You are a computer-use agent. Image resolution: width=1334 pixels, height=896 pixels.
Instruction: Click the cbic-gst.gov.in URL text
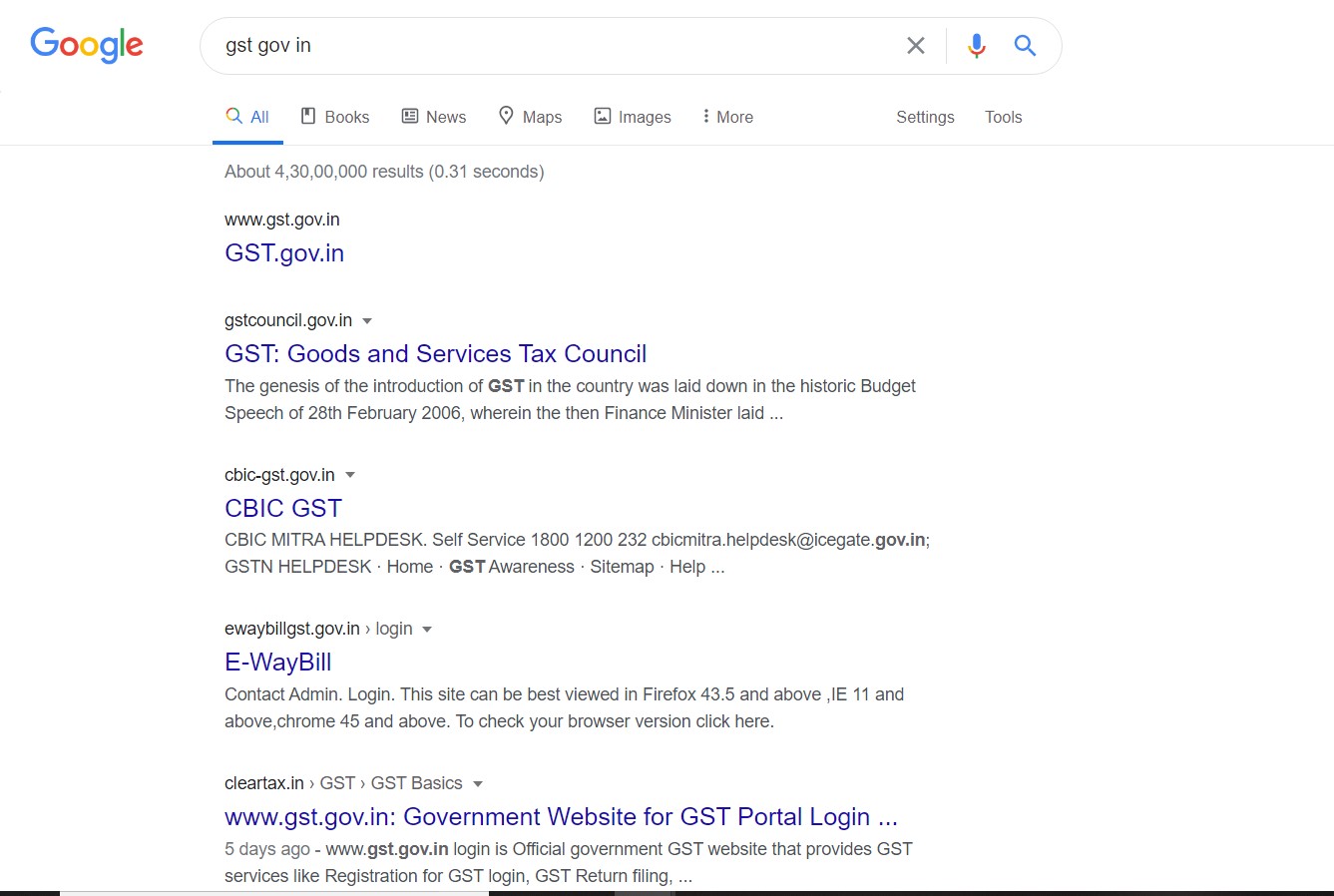[279, 475]
